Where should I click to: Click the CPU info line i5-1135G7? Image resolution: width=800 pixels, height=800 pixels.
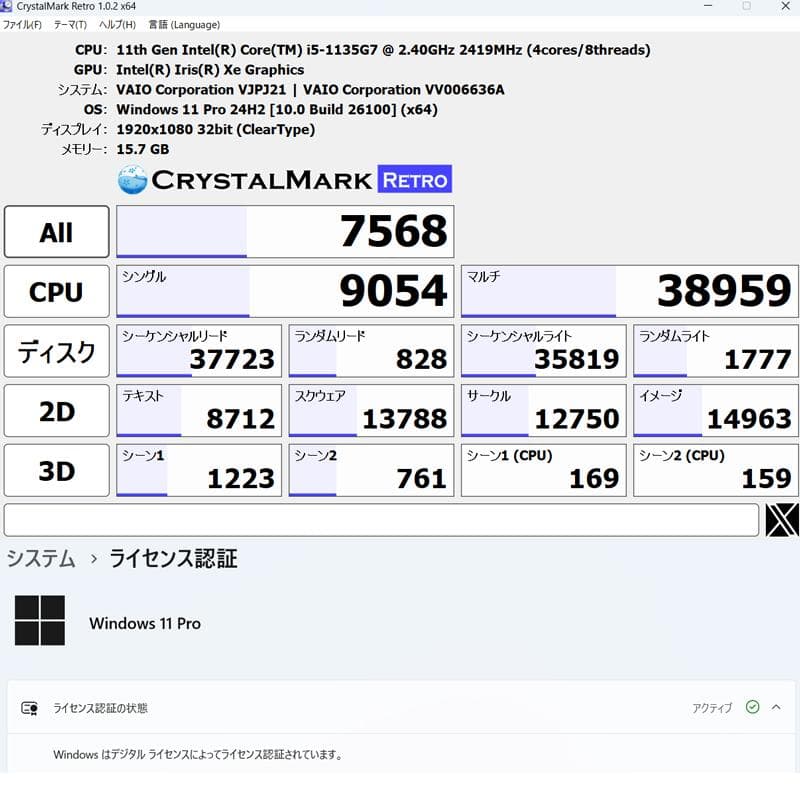click(x=383, y=50)
